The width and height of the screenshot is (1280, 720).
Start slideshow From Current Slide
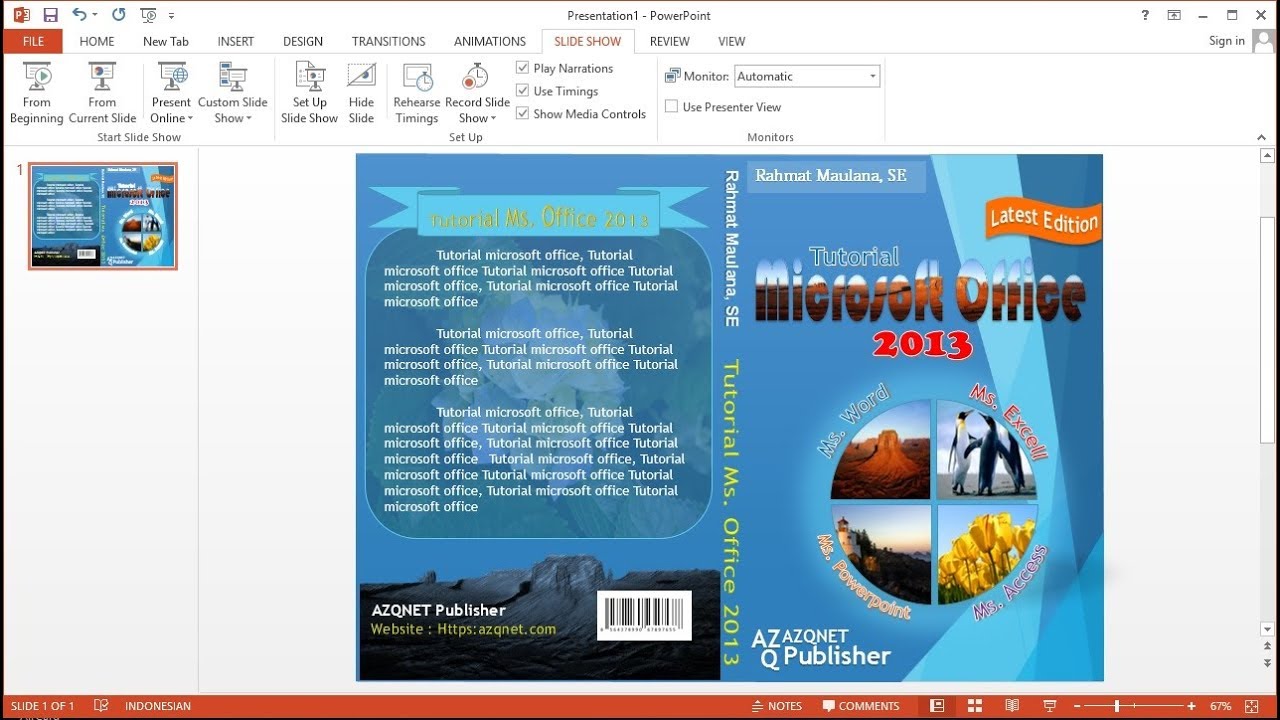pyautogui.click(x=102, y=93)
